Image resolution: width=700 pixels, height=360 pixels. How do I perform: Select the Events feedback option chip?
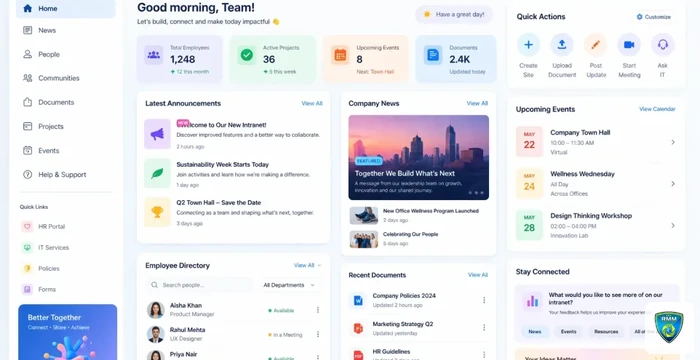568,331
